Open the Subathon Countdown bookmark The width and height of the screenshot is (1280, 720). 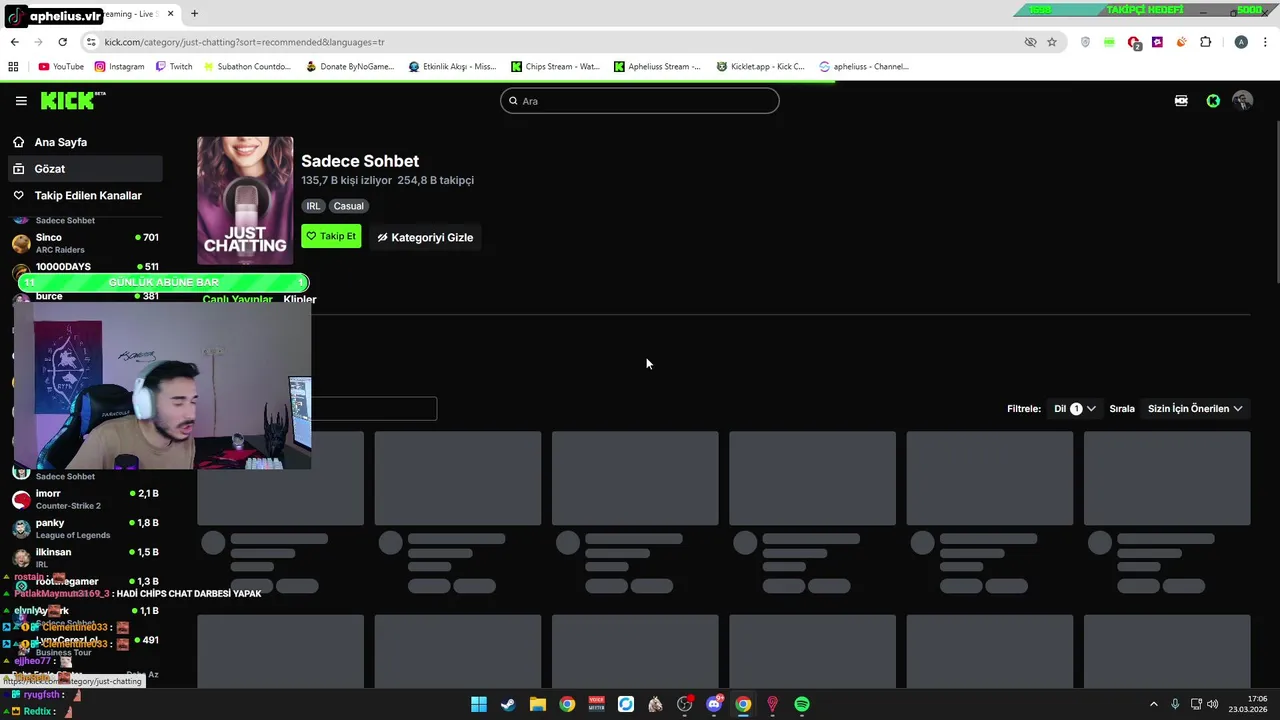(247, 67)
